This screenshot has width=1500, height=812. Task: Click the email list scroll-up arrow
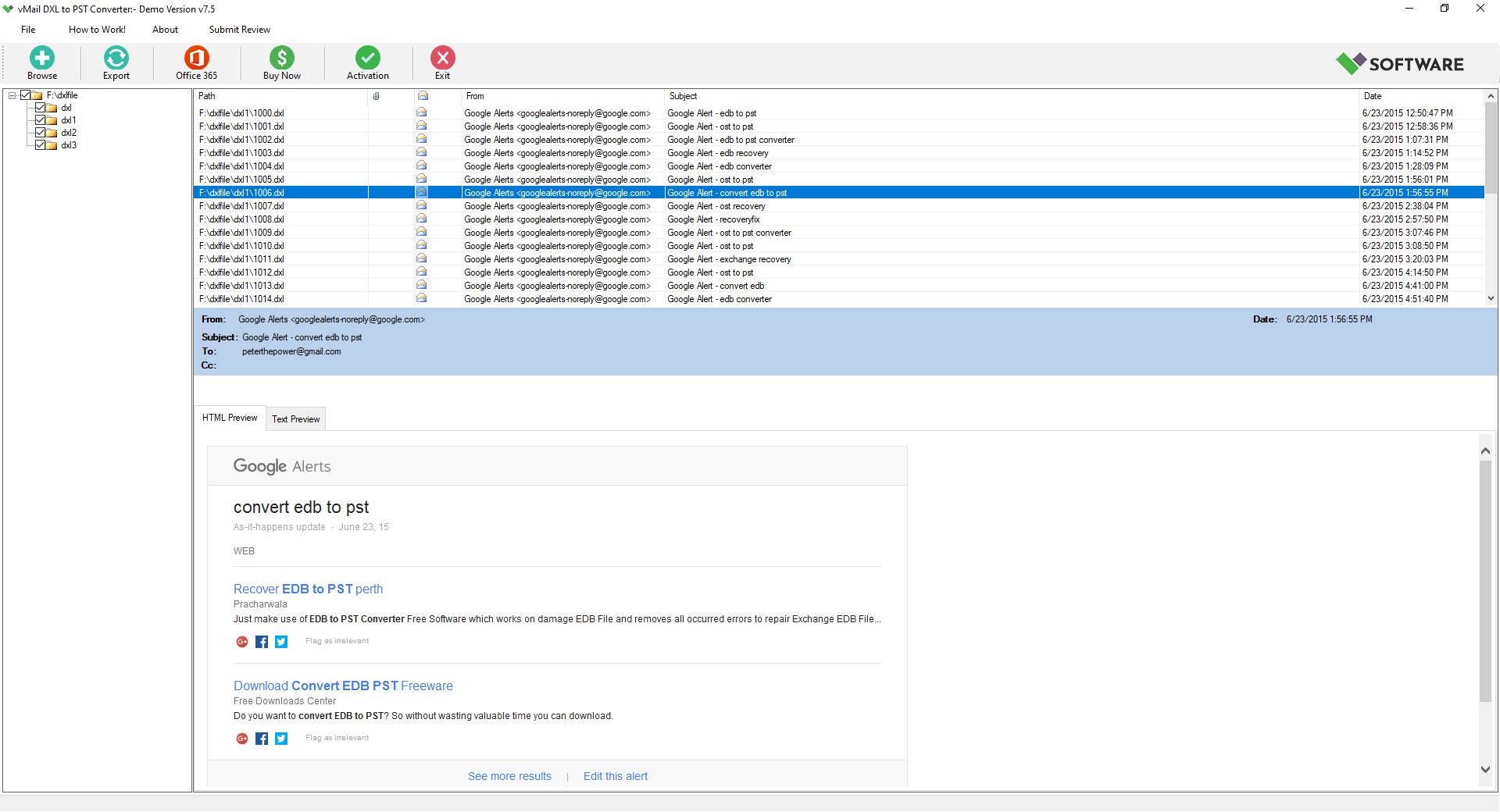(x=1491, y=97)
